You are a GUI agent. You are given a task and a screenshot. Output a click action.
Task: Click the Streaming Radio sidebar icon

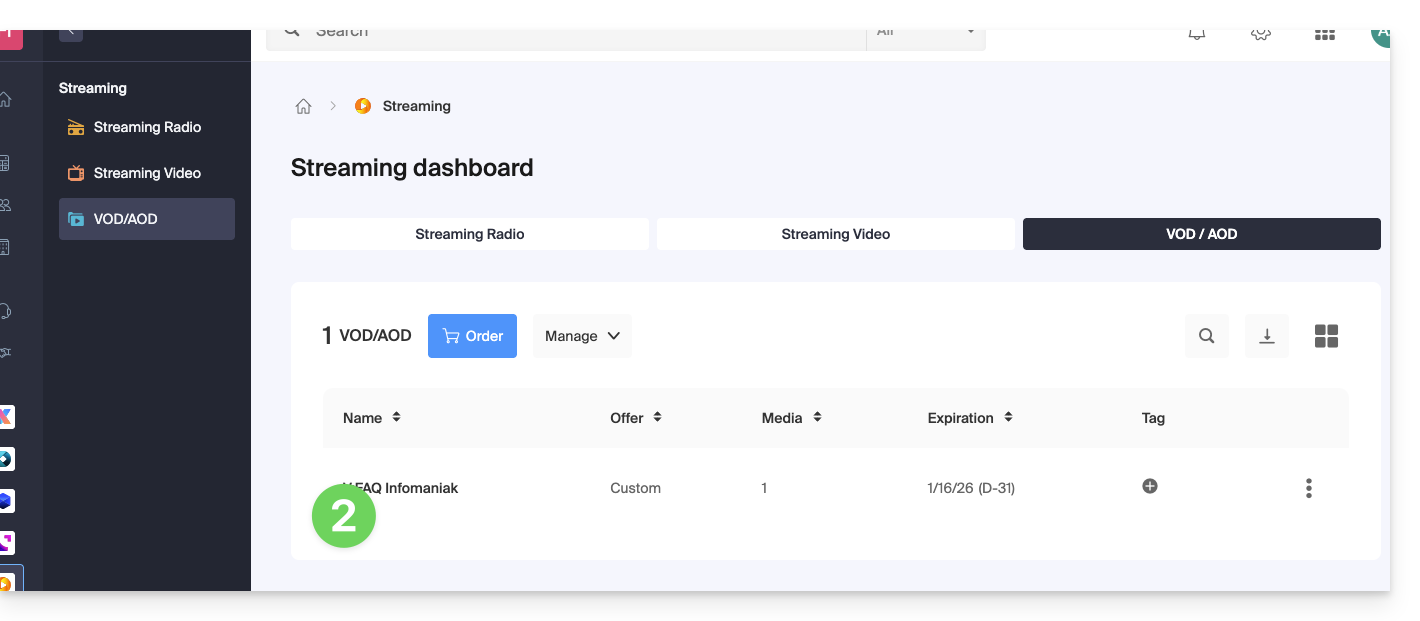76,127
